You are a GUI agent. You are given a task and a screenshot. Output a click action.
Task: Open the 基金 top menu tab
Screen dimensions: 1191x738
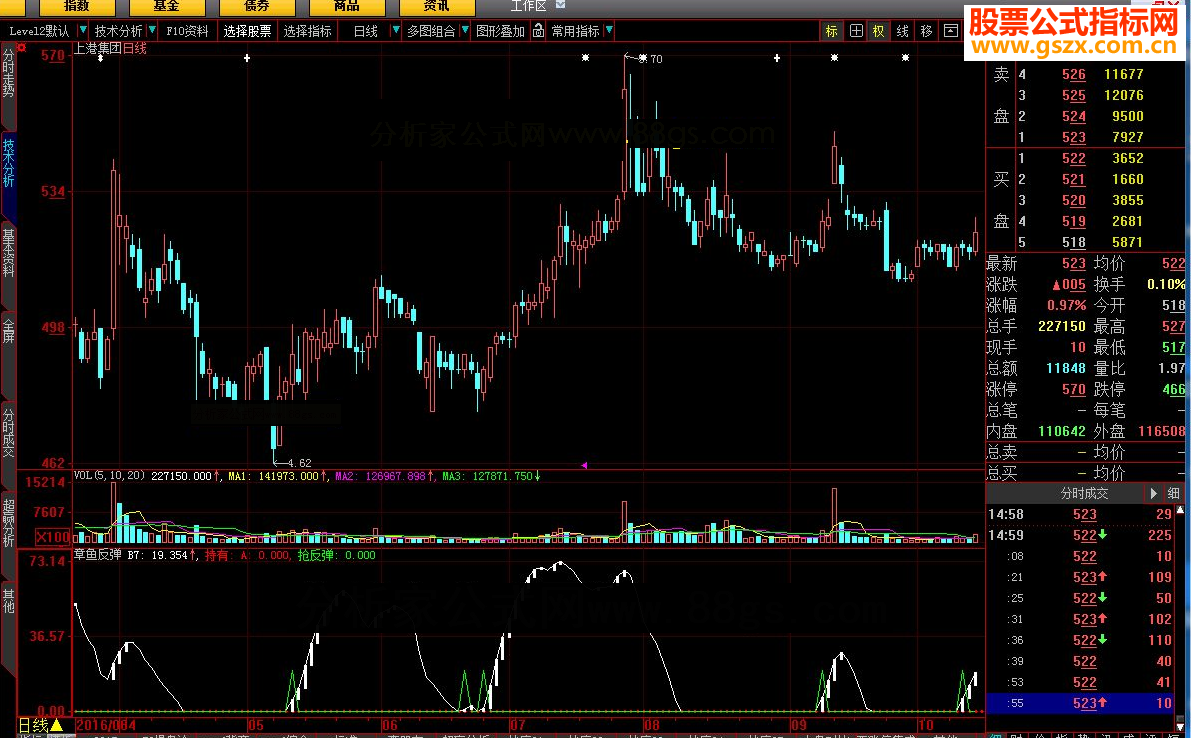tap(167, 5)
